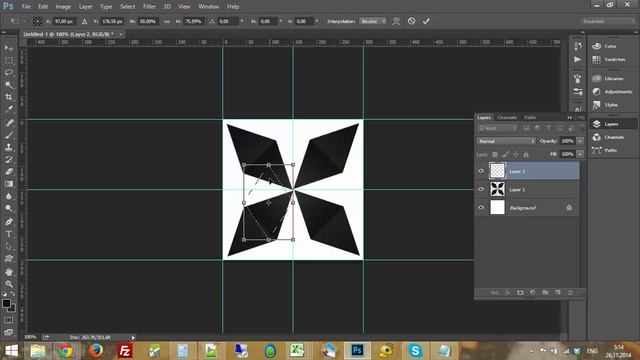Toggle relative positioning triangle for reference point
Screen dimensions: 640x360
84,21
